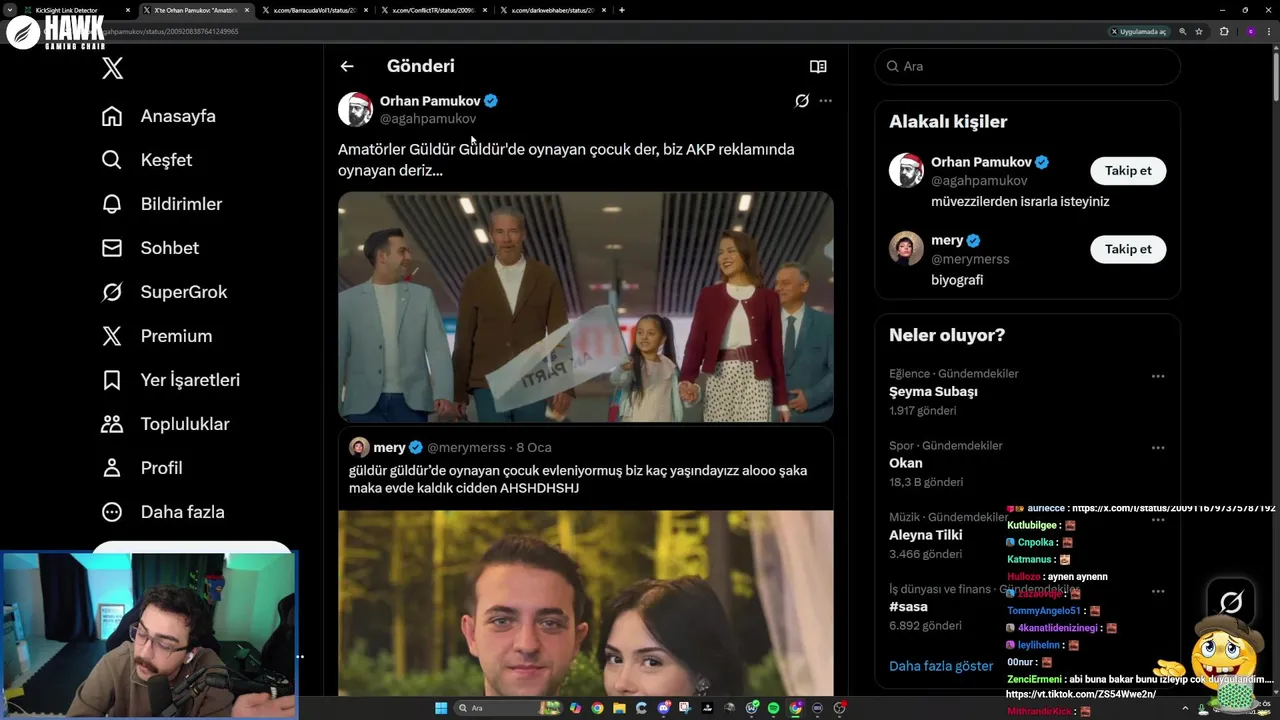
Task: Switch to the BarracudaVol1 status tab
Action: click(x=316, y=10)
